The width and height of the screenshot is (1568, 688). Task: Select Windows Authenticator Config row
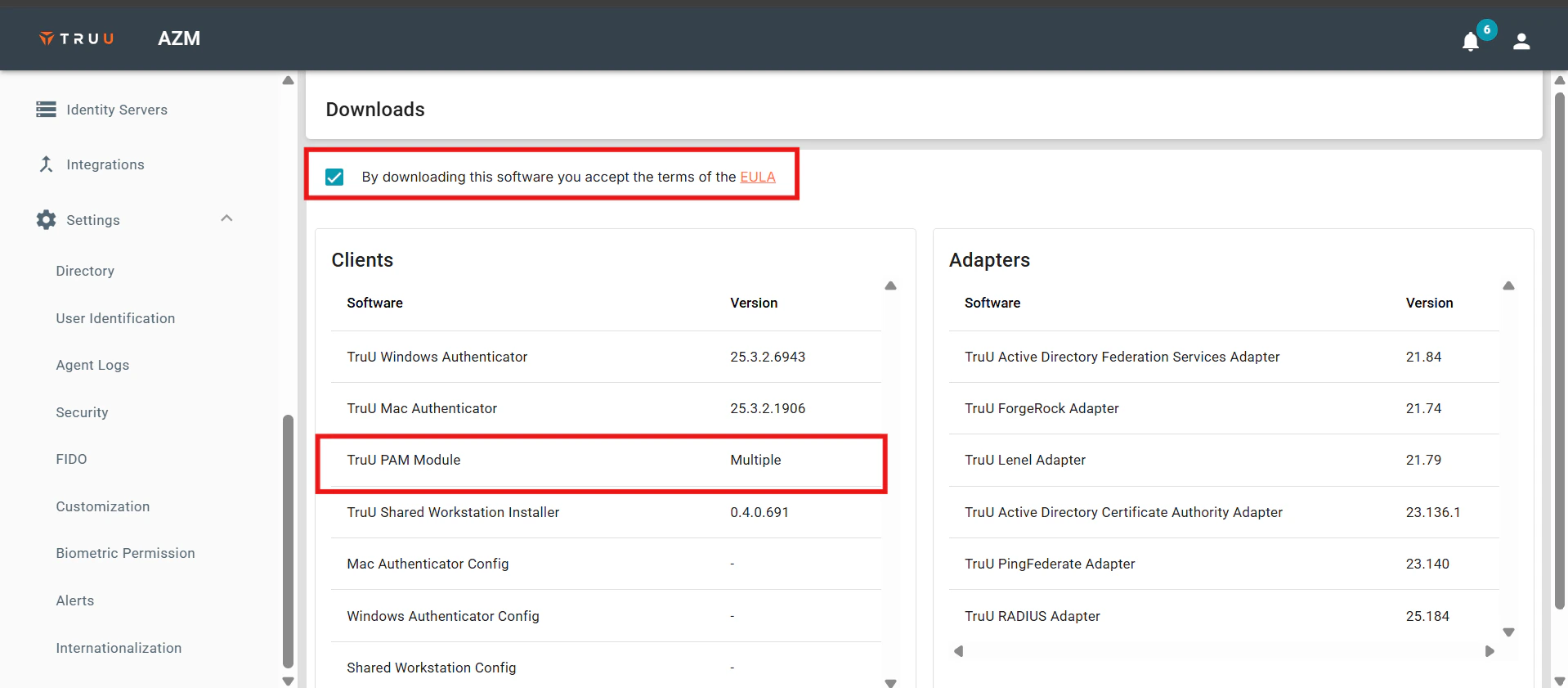click(606, 616)
